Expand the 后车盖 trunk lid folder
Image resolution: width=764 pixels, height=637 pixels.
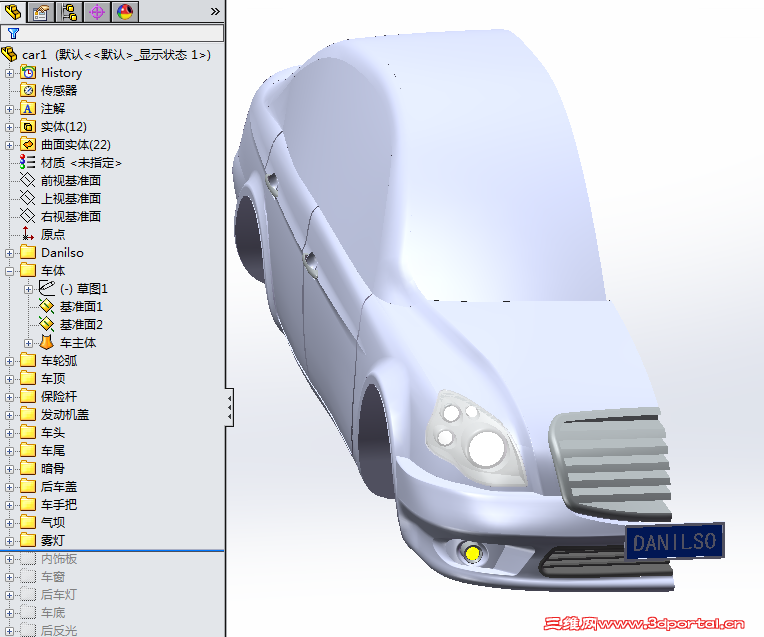click(9, 488)
